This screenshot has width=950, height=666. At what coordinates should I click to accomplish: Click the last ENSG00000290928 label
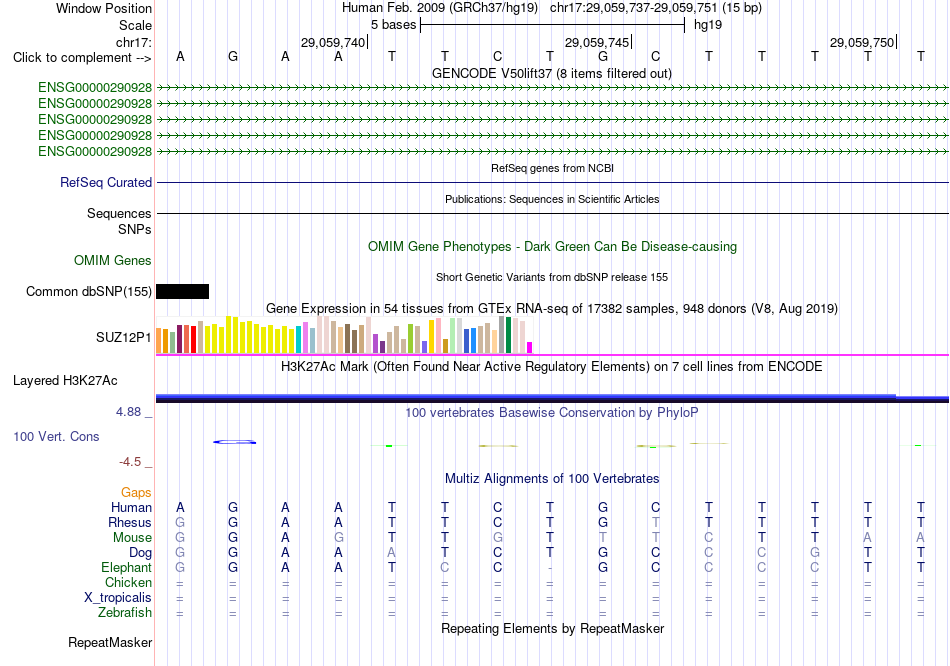point(95,152)
